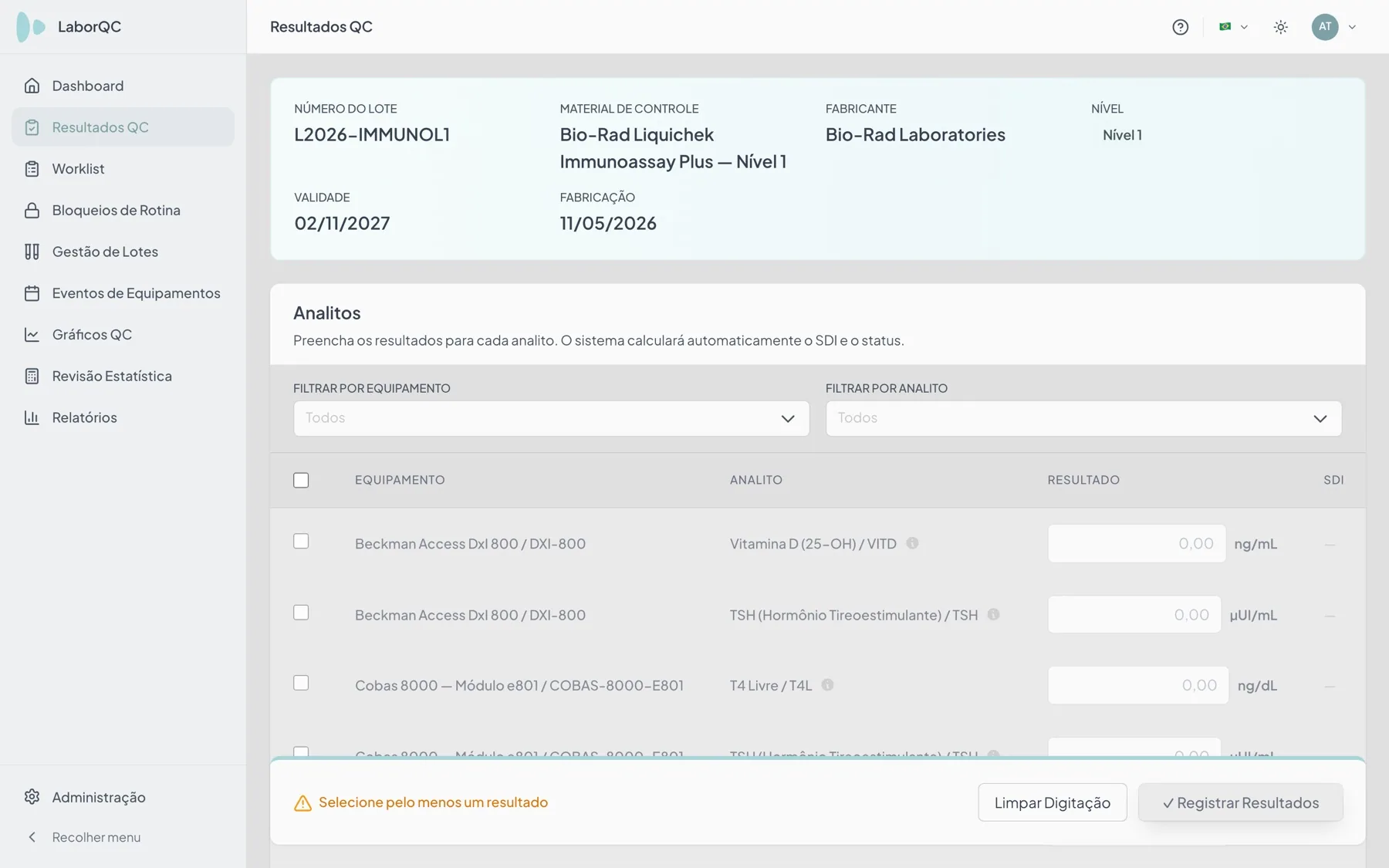Go to the Dashboard menu item
The height and width of the screenshot is (868, 1389).
[x=123, y=86]
